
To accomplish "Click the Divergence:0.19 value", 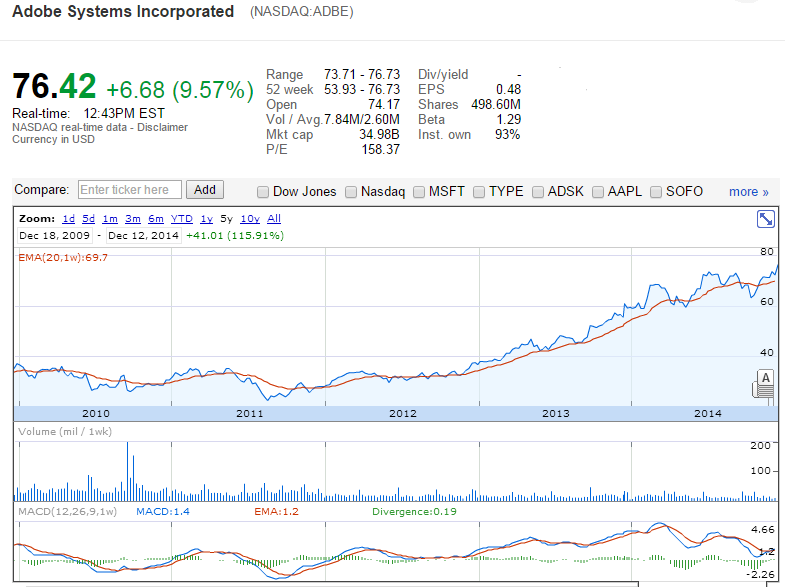I will point(415,511).
